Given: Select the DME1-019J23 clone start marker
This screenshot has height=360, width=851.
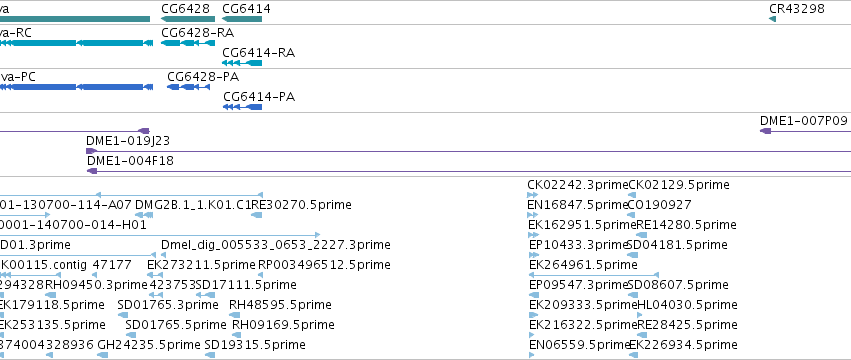Looking at the screenshot, I should point(92,151).
